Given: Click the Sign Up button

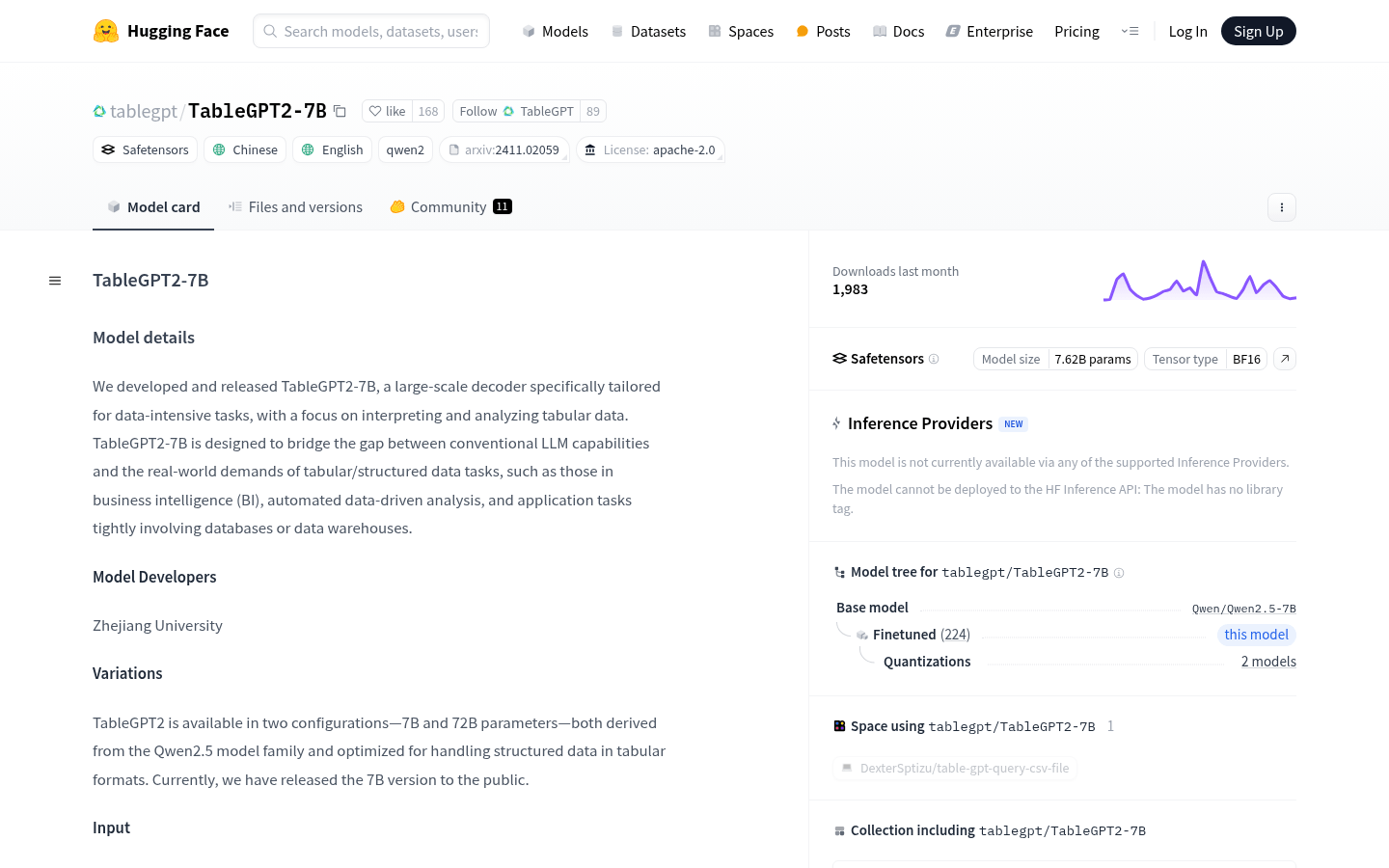Looking at the screenshot, I should click(1258, 31).
